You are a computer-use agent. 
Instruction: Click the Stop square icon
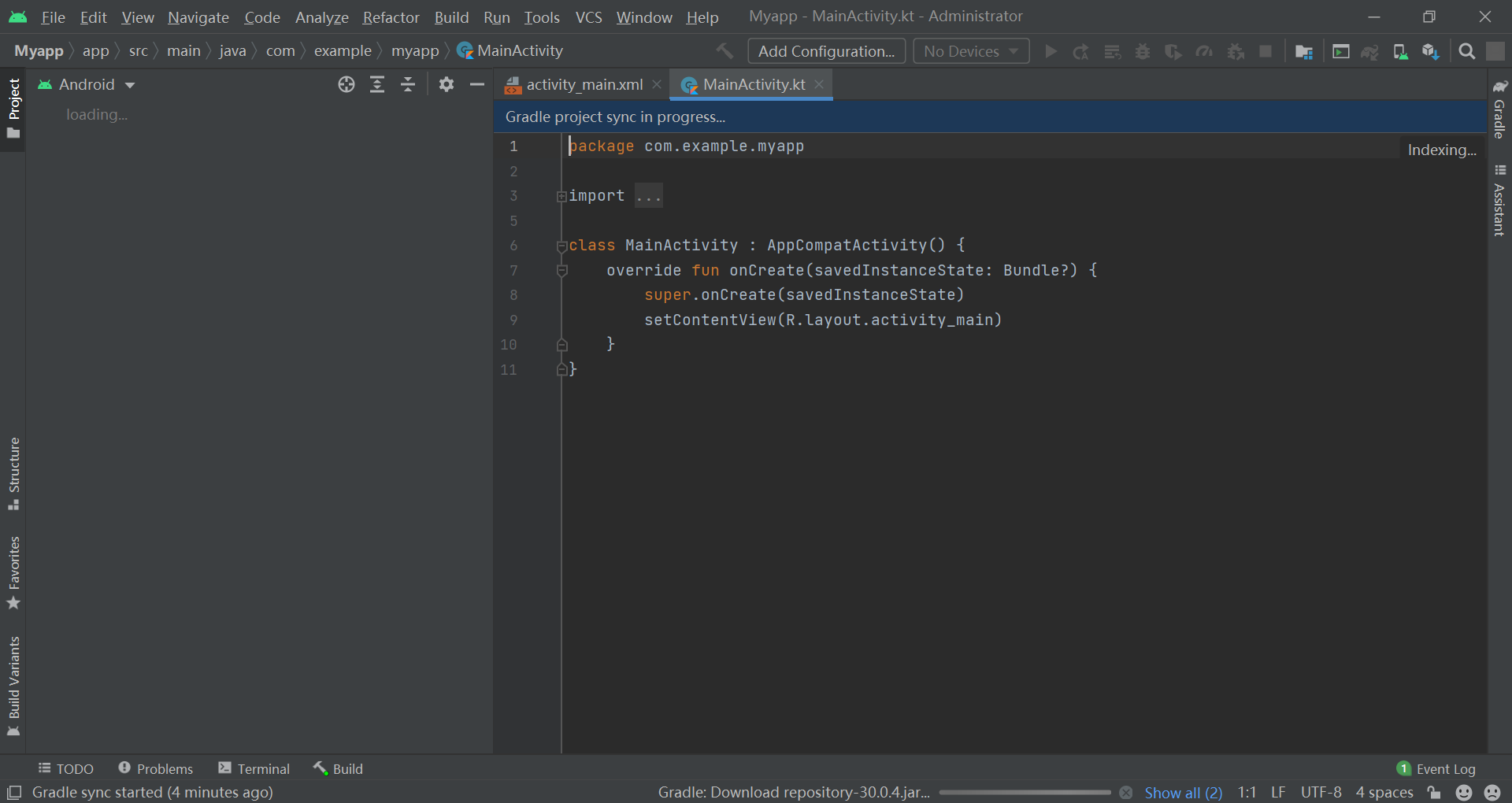coord(1266,51)
